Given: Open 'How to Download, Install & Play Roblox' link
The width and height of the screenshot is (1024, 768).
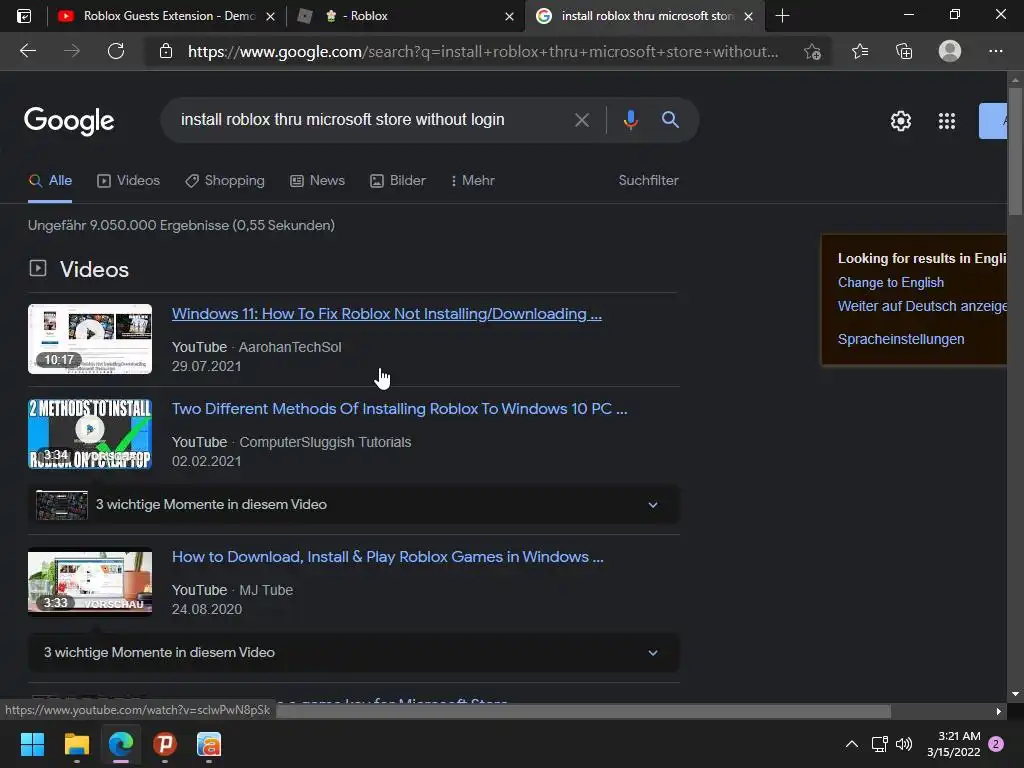Looking at the screenshot, I should point(387,557).
